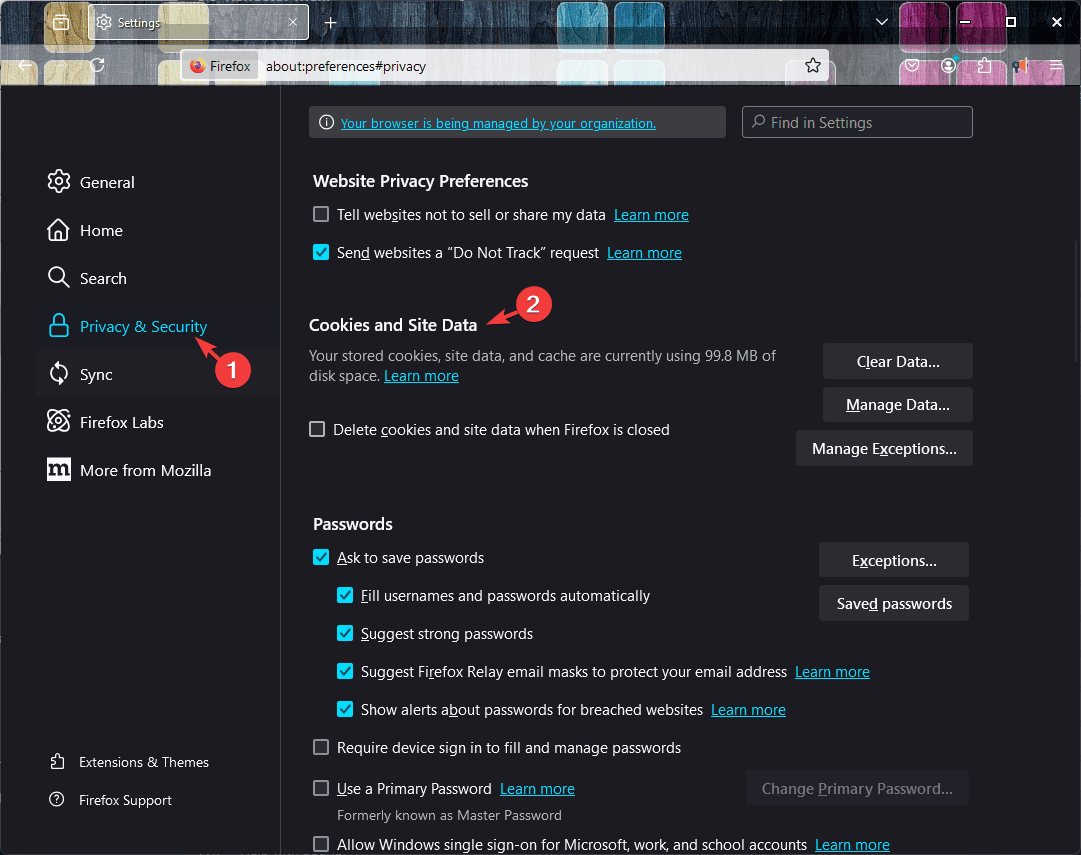This screenshot has width=1081, height=855.
Task: Open the Firefox account icon
Action: (x=949, y=66)
